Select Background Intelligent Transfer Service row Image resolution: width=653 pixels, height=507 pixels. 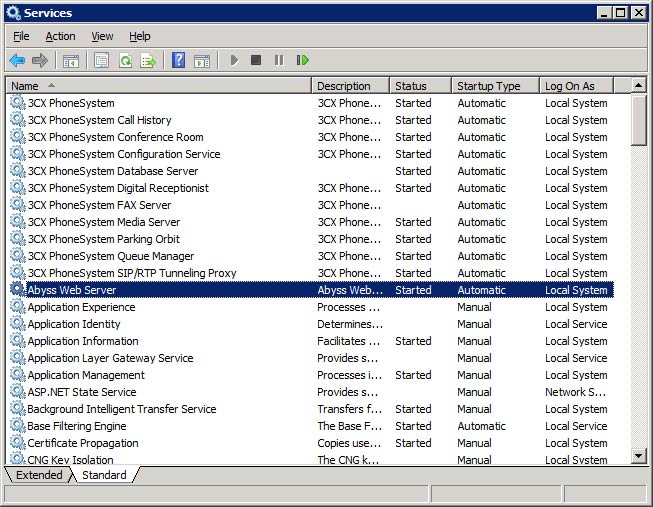(310, 409)
